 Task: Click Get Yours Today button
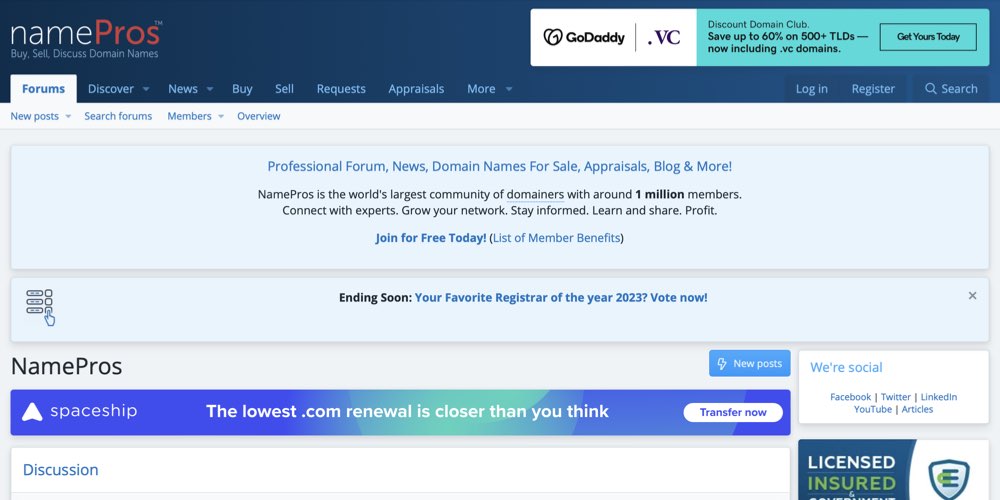[x=928, y=37]
